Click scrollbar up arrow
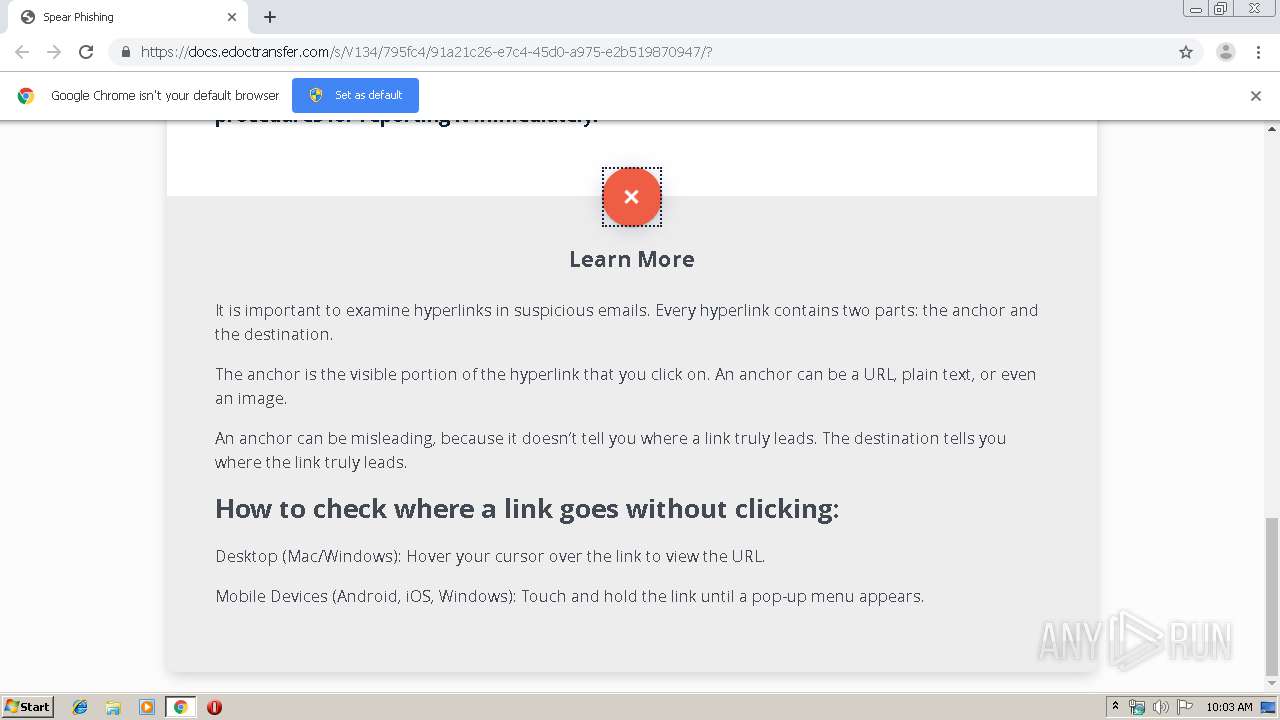This screenshot has width=1280, height=720. 1272,129
